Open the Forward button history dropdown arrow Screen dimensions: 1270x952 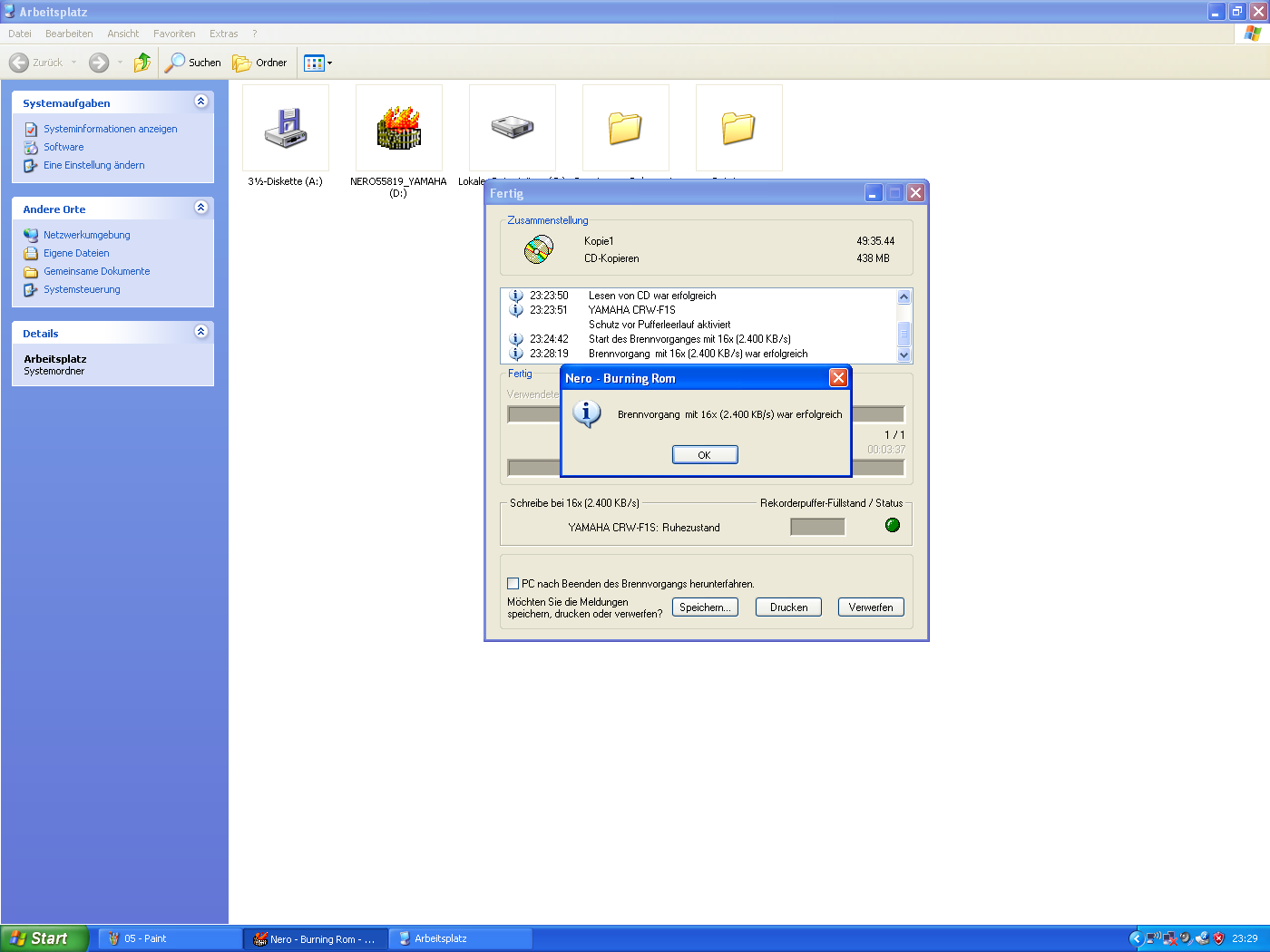coord(120,63)
